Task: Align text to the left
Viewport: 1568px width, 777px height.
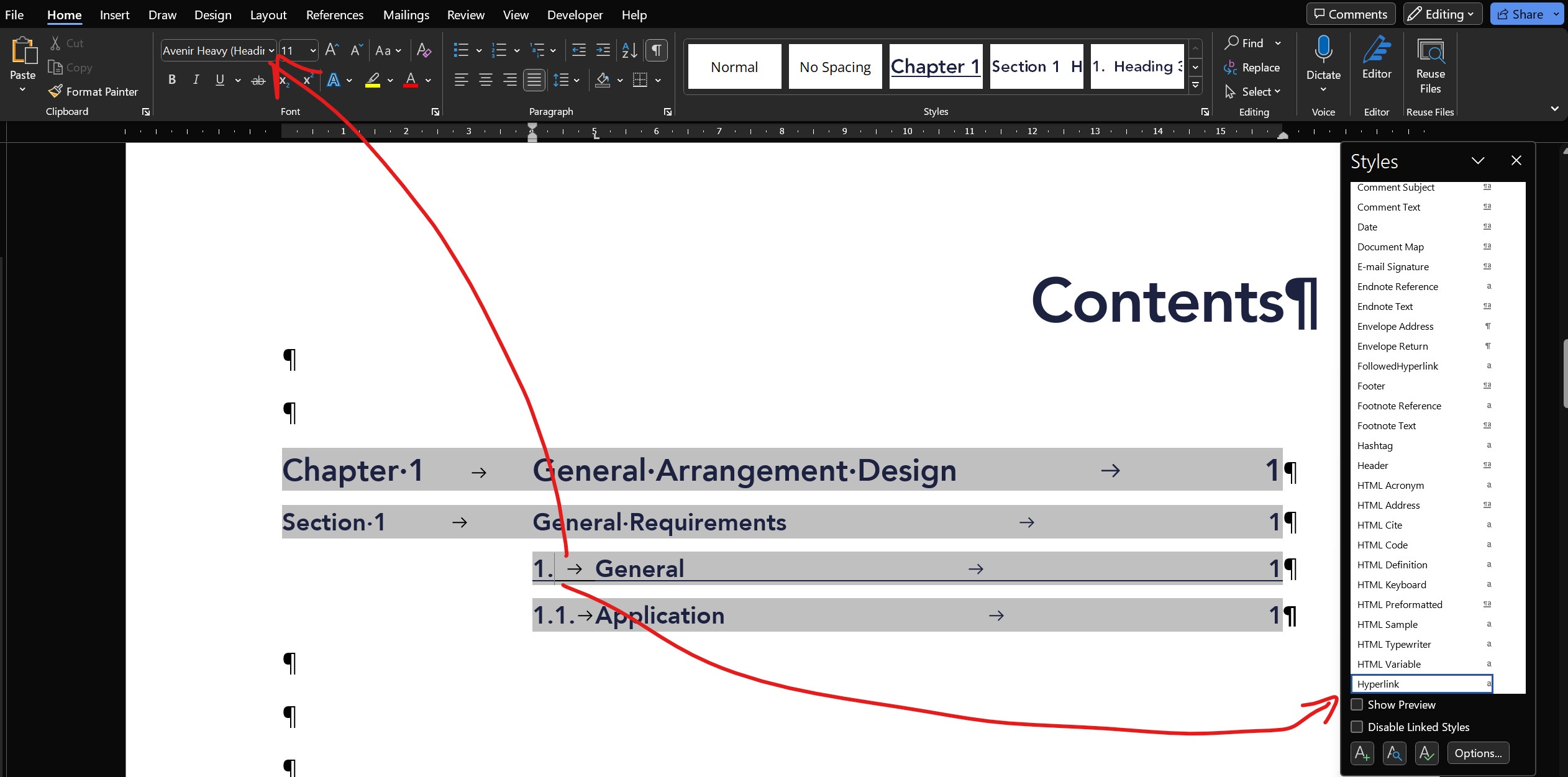Action: pyautogui.click(x=461, y=80)
